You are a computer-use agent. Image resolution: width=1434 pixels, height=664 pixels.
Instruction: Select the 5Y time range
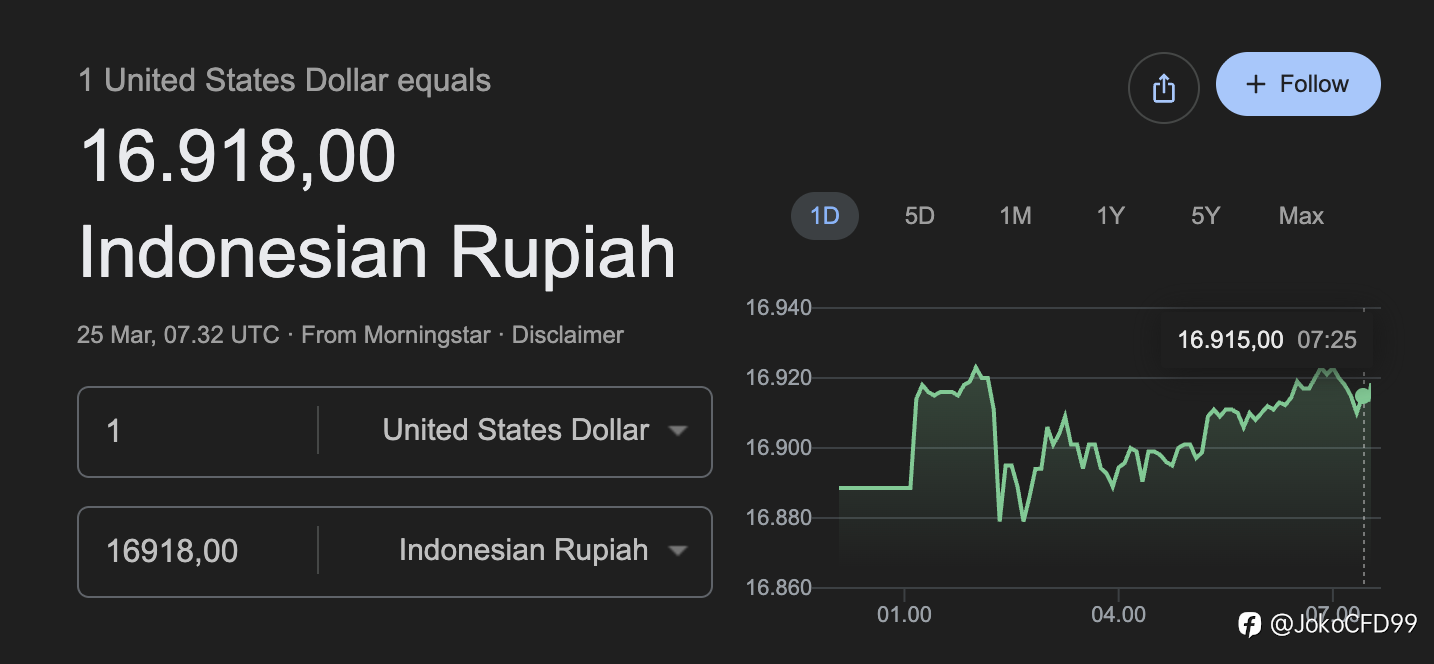tap(1205, 216)
